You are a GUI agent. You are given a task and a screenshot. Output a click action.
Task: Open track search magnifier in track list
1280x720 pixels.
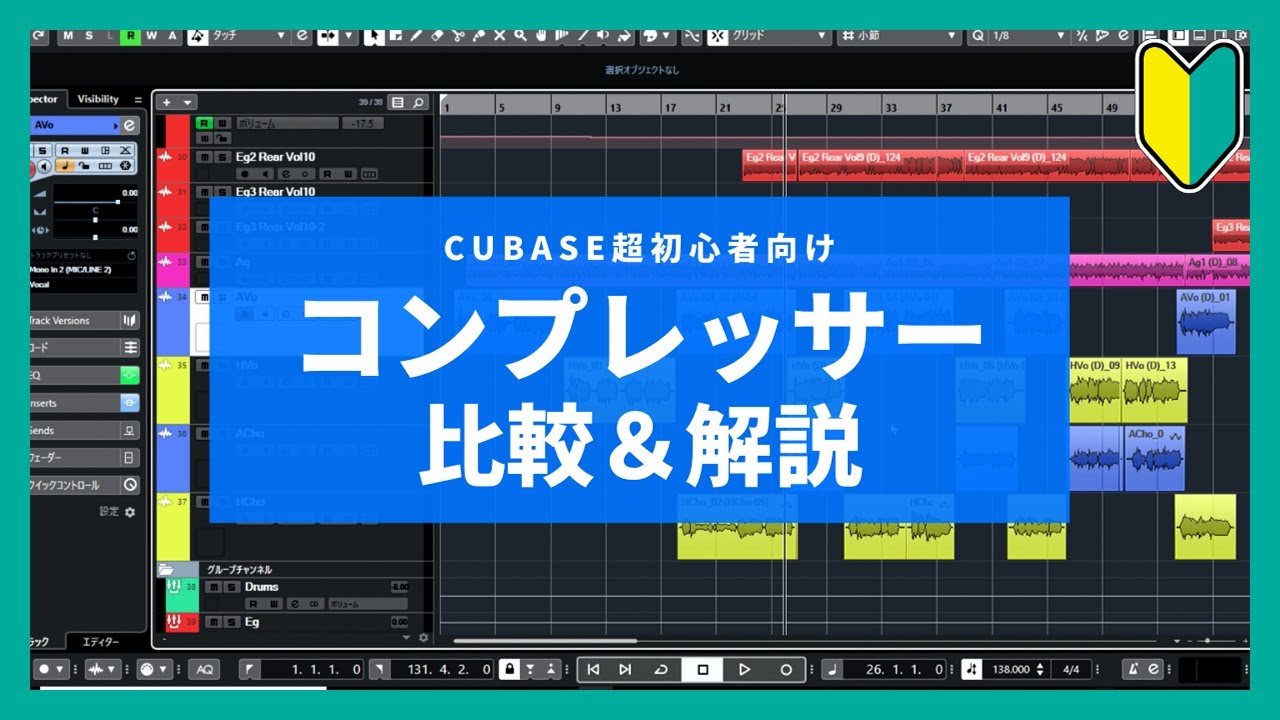point(418,102)
